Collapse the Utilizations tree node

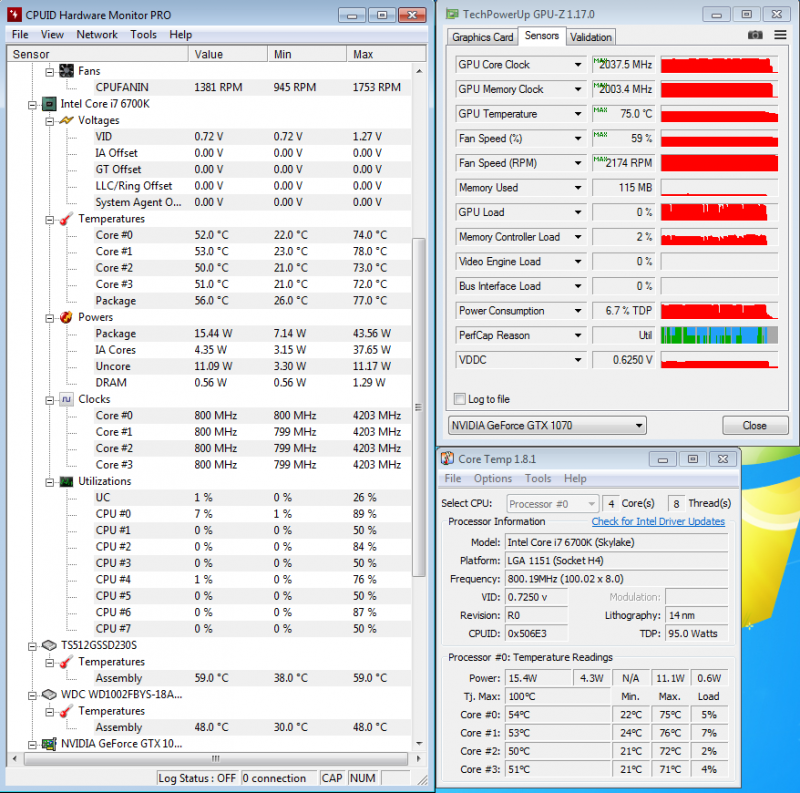[x=49, y=482]
